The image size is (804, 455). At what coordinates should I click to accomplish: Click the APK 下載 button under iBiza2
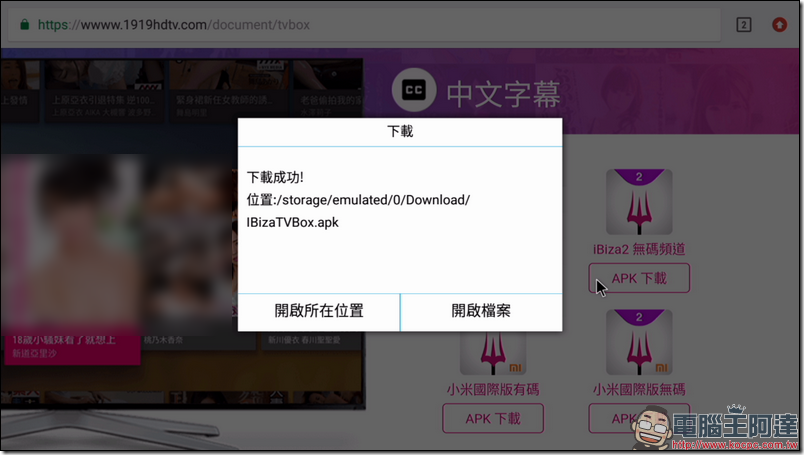pyautogui.click(x=639, y=278)
